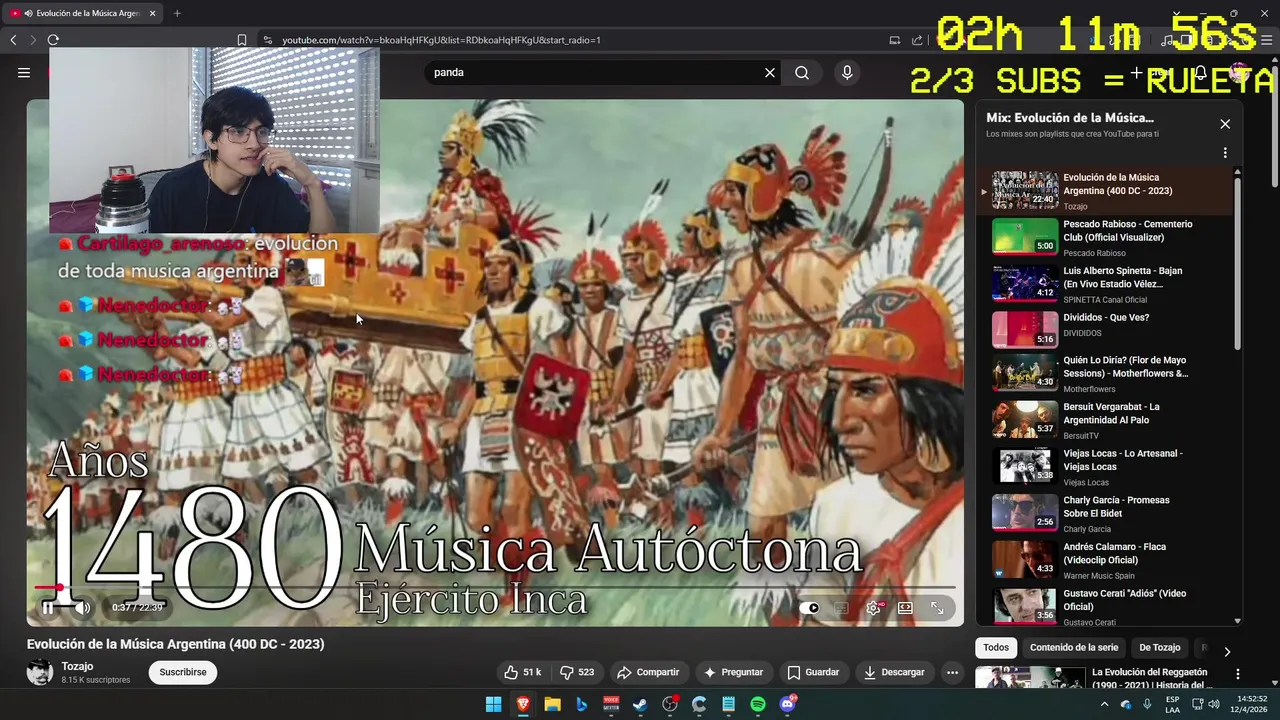This screenshot has height=720, width=1280.
Task: Open a new browser tab
Action: [177, 13]
